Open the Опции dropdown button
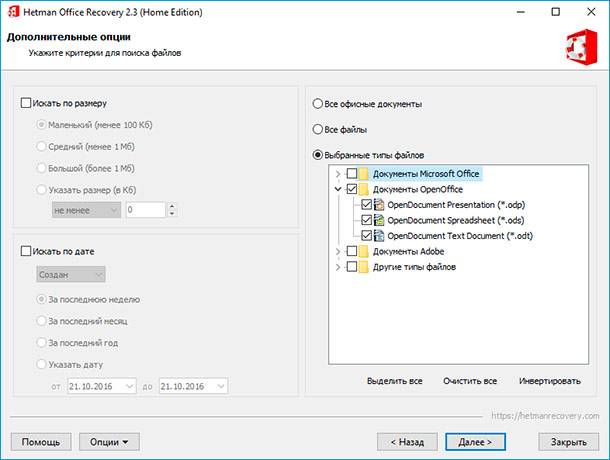The image size is (610, 460). click(109, 442)
